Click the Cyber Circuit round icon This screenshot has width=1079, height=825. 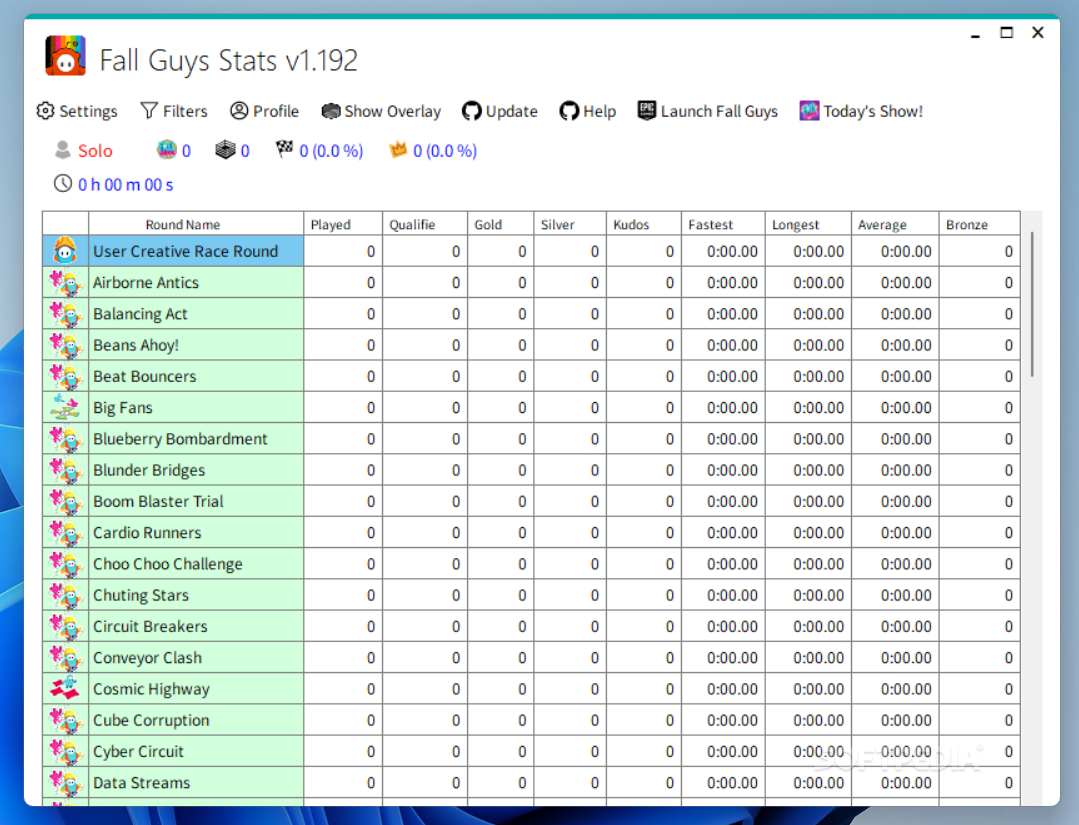(x=65, y=751)
